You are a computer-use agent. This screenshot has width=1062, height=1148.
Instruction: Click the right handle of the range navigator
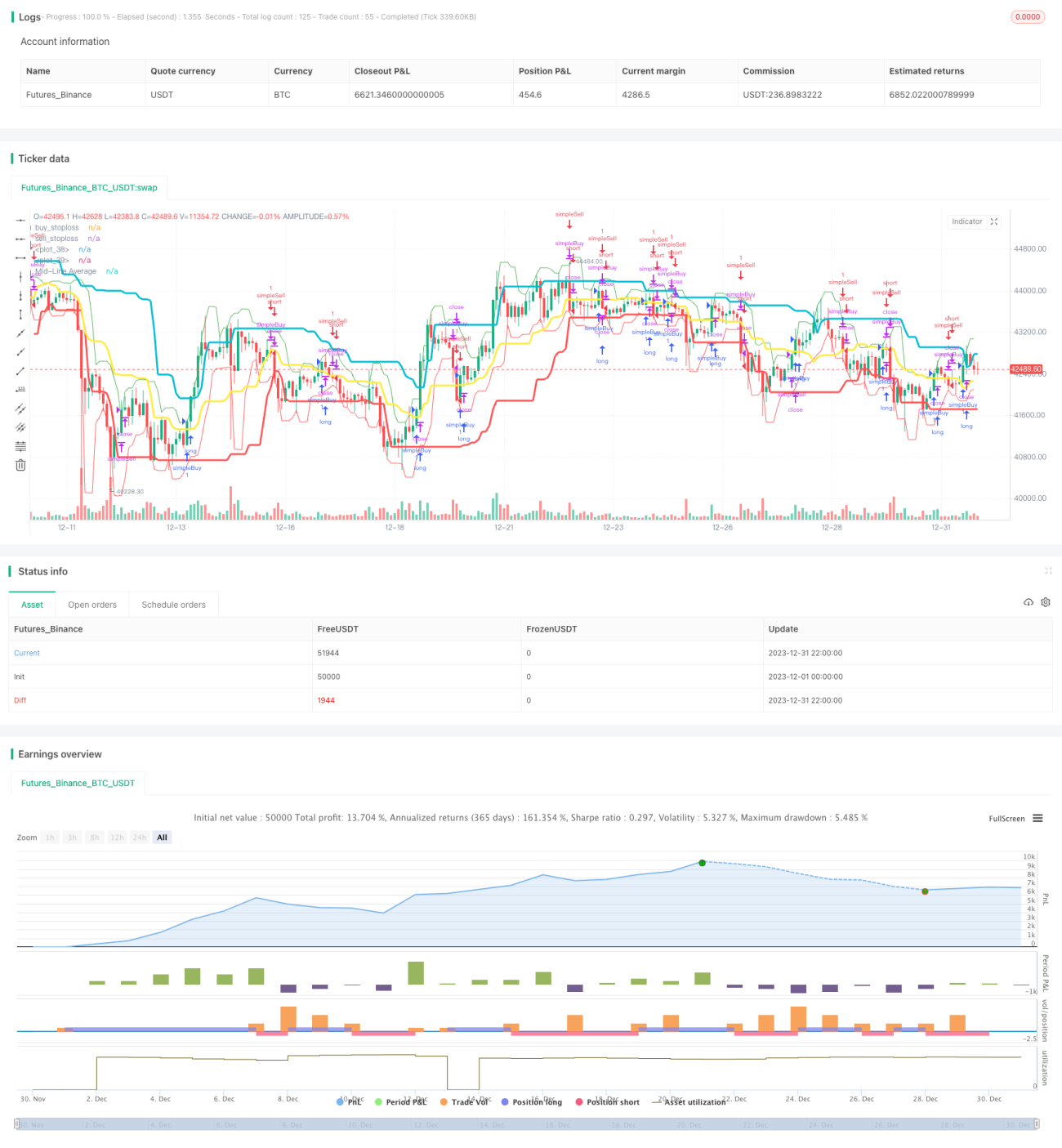[x=1037, y=1124]
